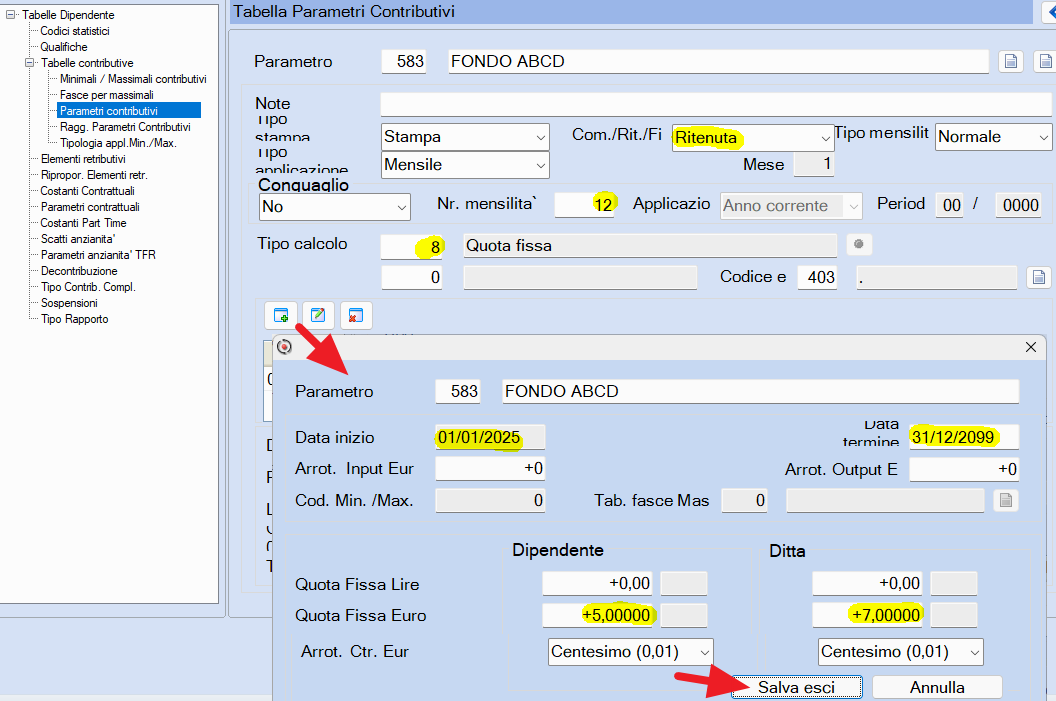1056x701 pixels.
Task: Open the Tipo mensilit dropdown showing Normale
Action: (x=993, y=137)
